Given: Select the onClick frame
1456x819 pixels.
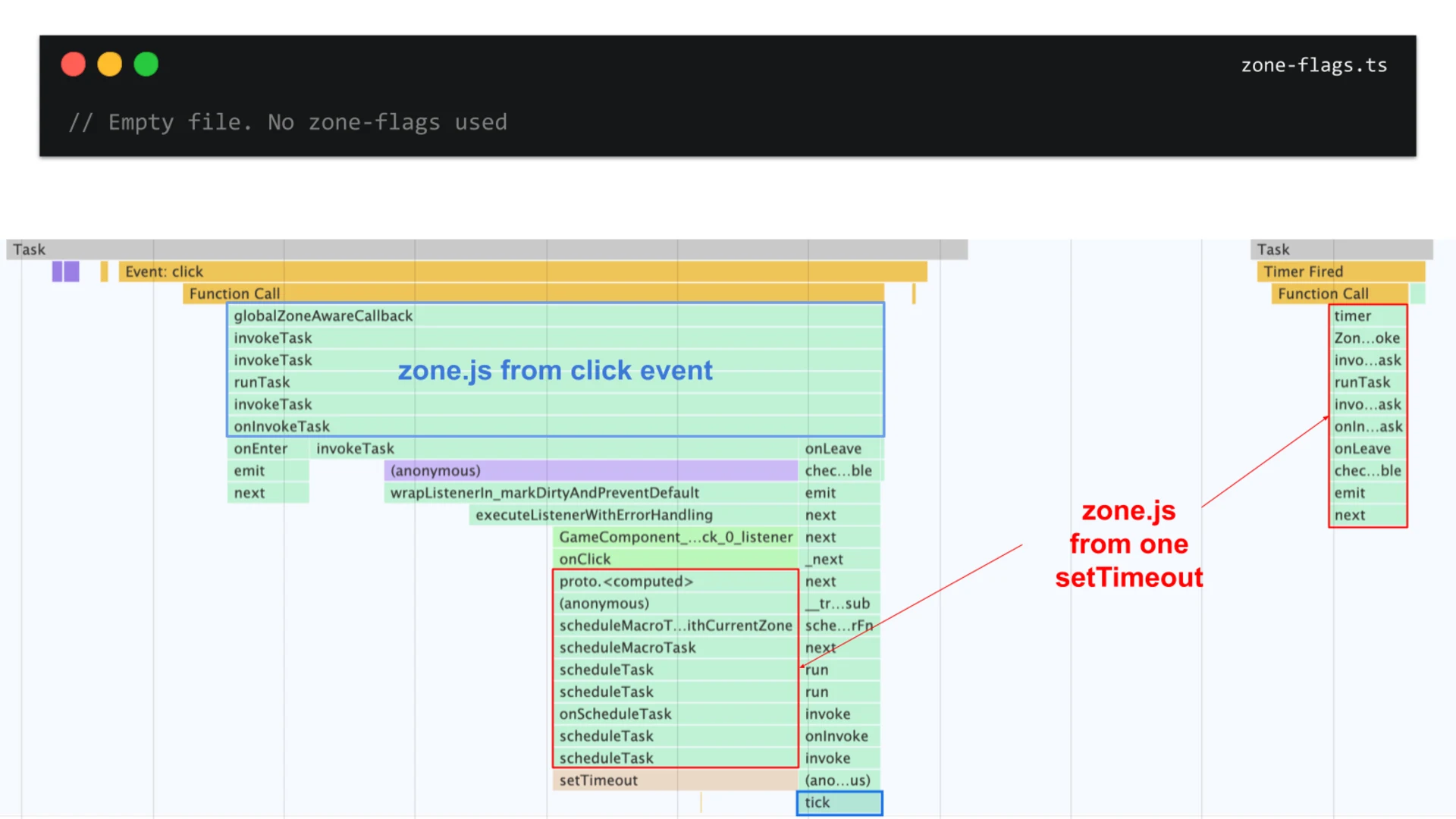Looking at the screenshot, I should click(584, 559).
